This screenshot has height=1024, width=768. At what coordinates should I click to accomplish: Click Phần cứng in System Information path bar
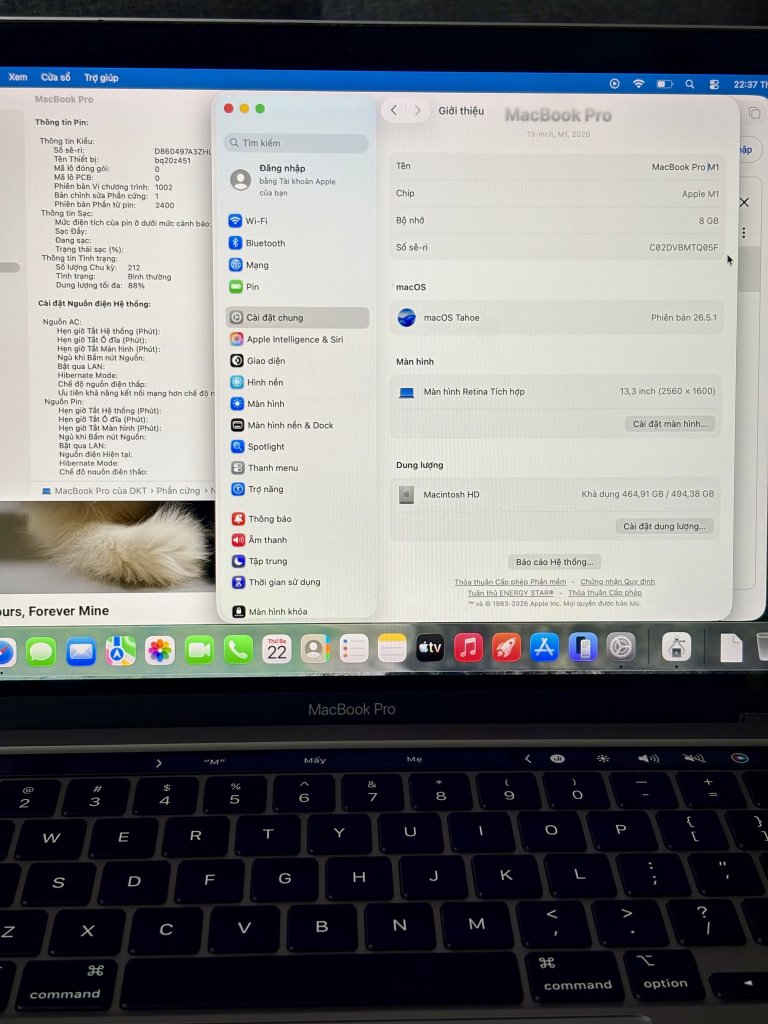pos(178,490)
